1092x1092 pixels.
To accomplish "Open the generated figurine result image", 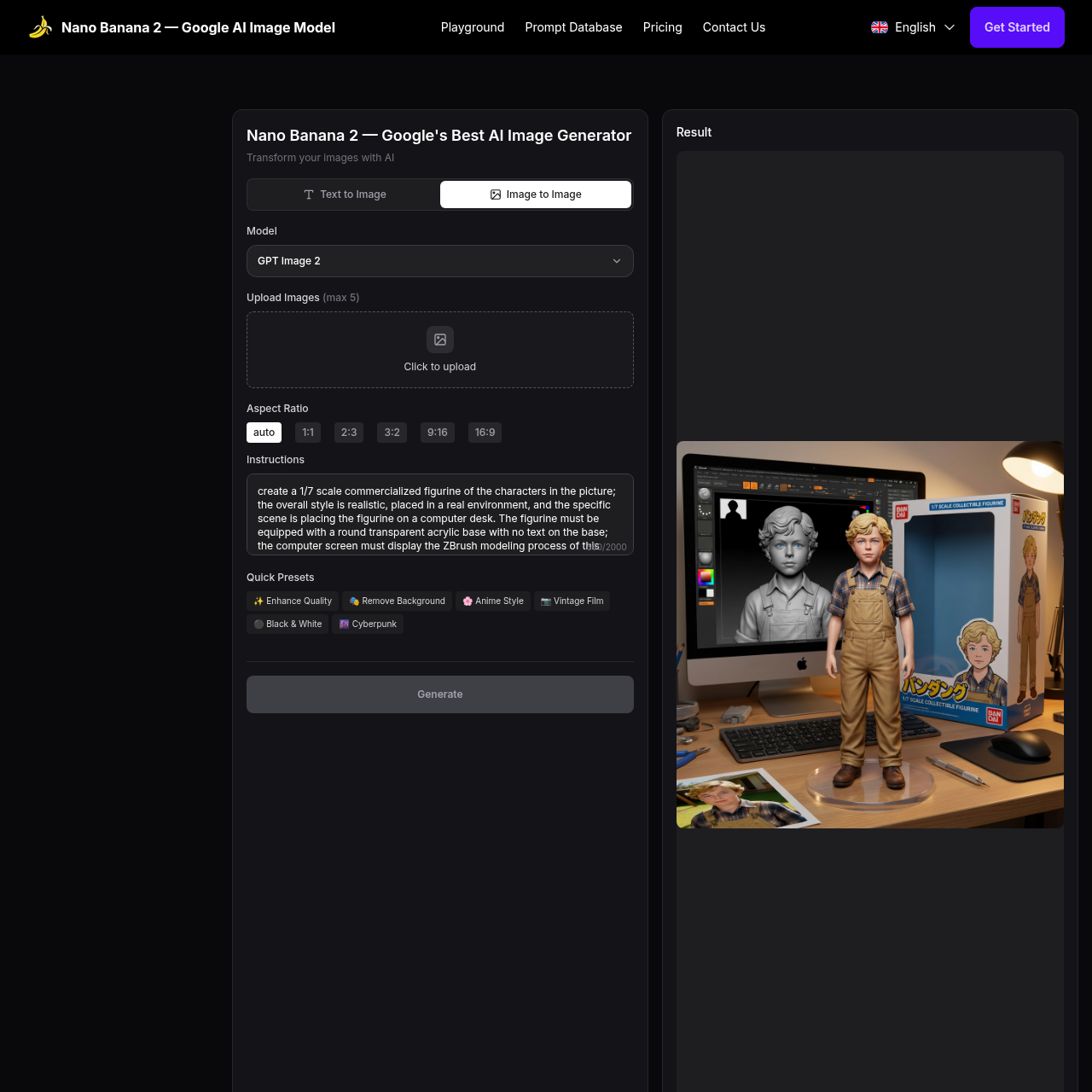I will pos(870,635).
